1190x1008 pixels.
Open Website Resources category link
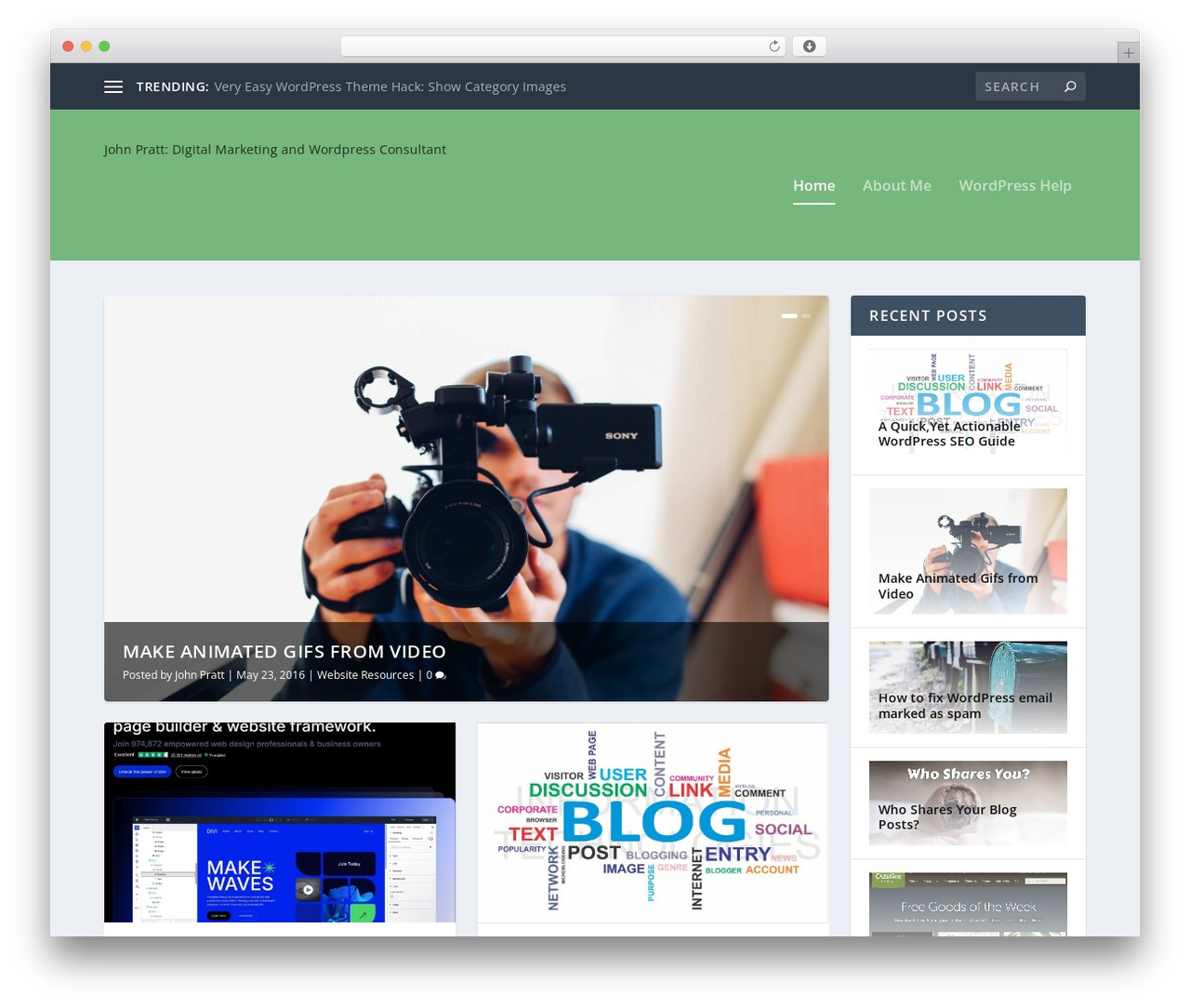click(365, 675)
